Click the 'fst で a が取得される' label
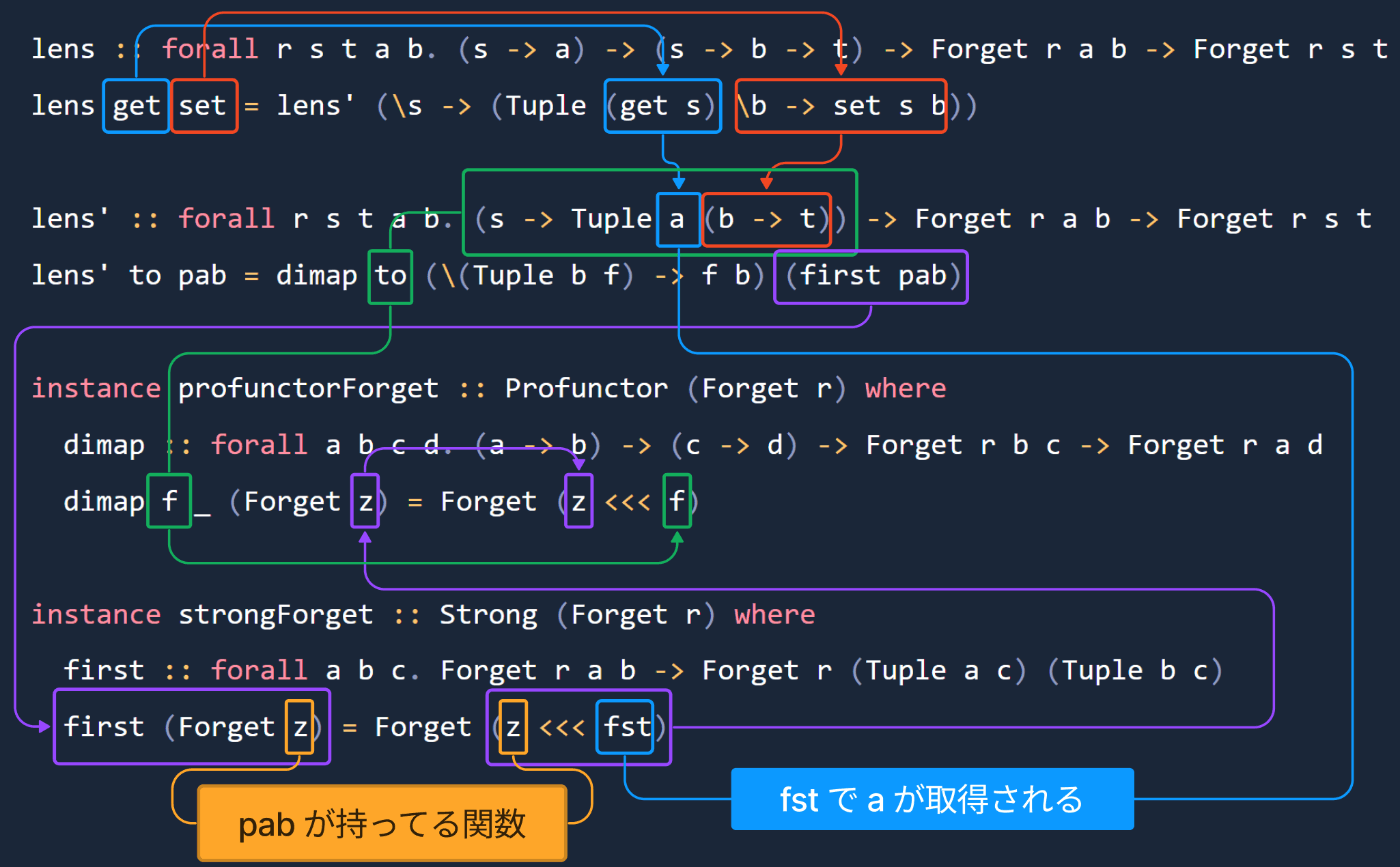This screenshot has height=867, width=1400. coord(932,799)
